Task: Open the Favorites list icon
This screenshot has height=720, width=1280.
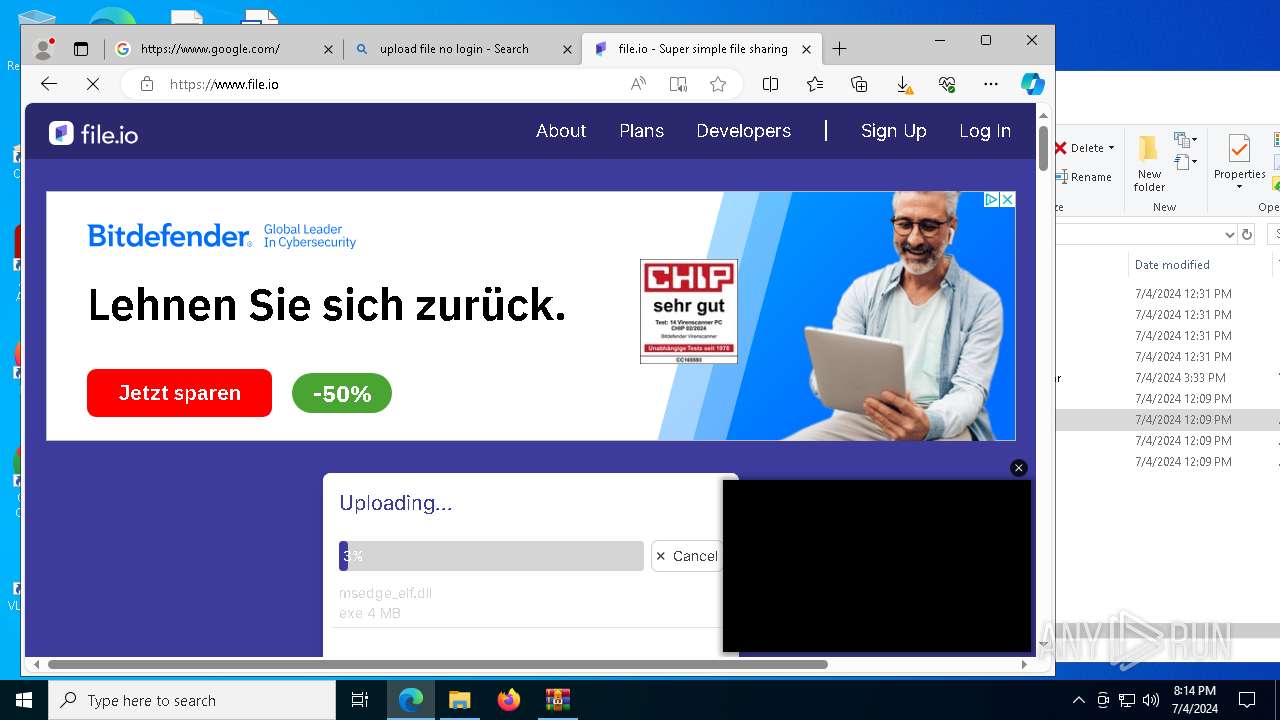Action: coord(815,85)
